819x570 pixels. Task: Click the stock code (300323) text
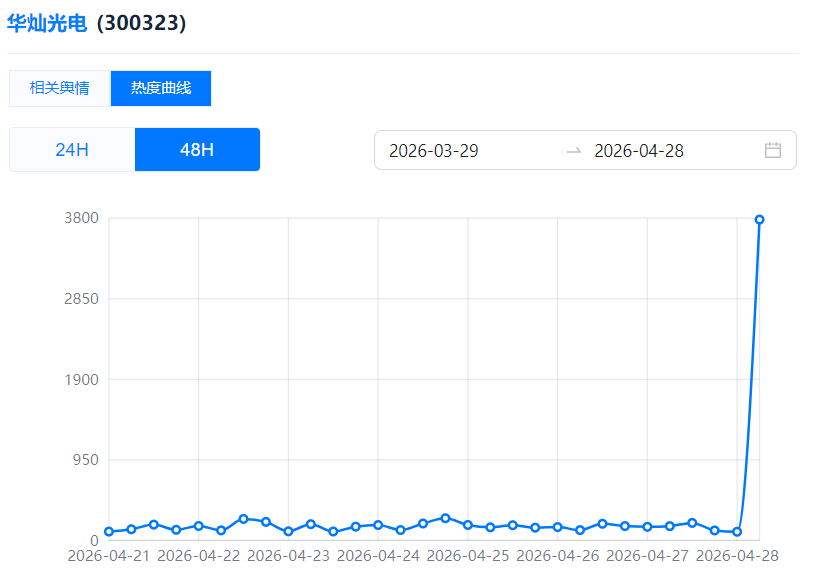point(141,23)
